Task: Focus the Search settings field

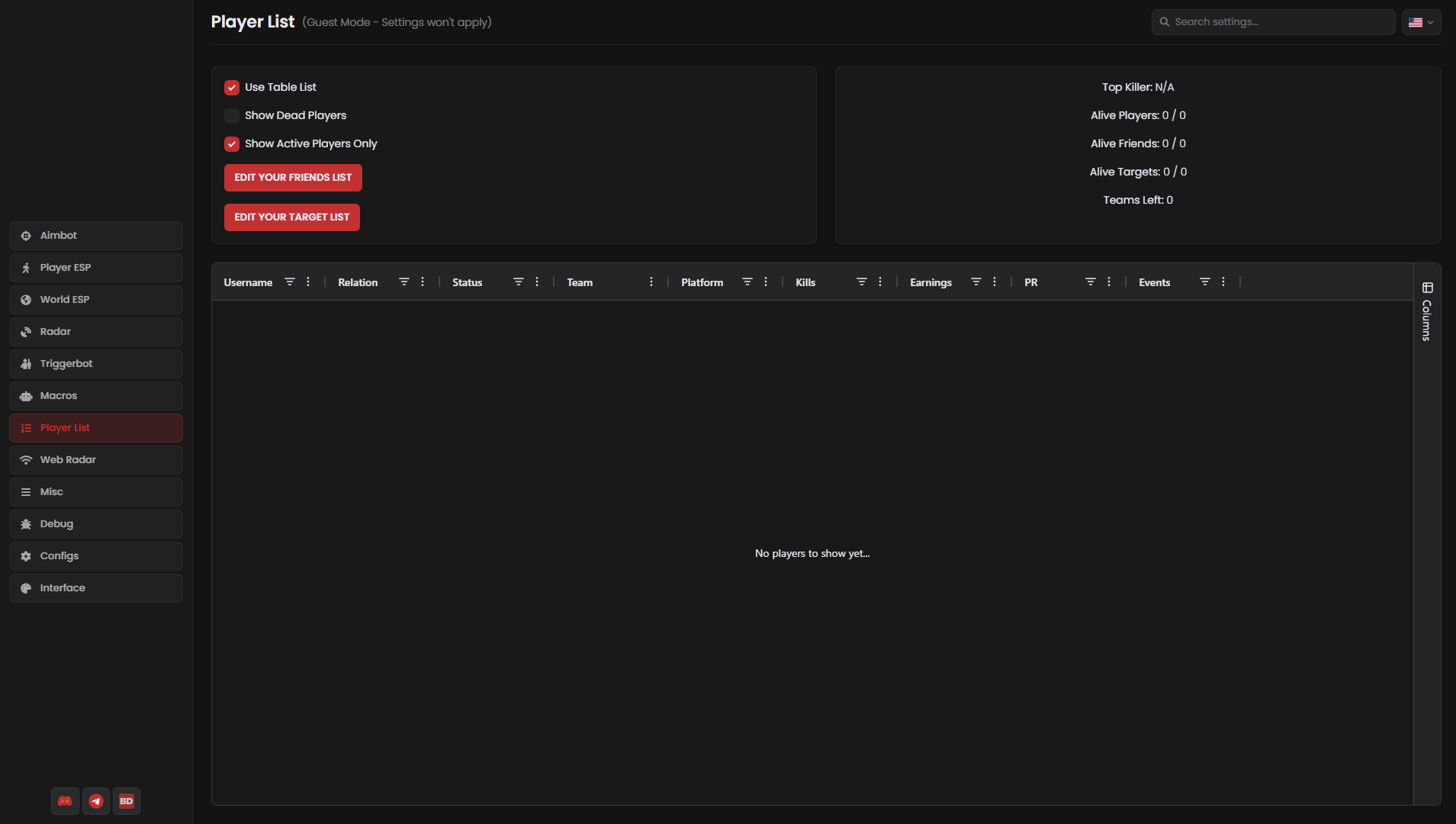Action: pos(1273,22)
